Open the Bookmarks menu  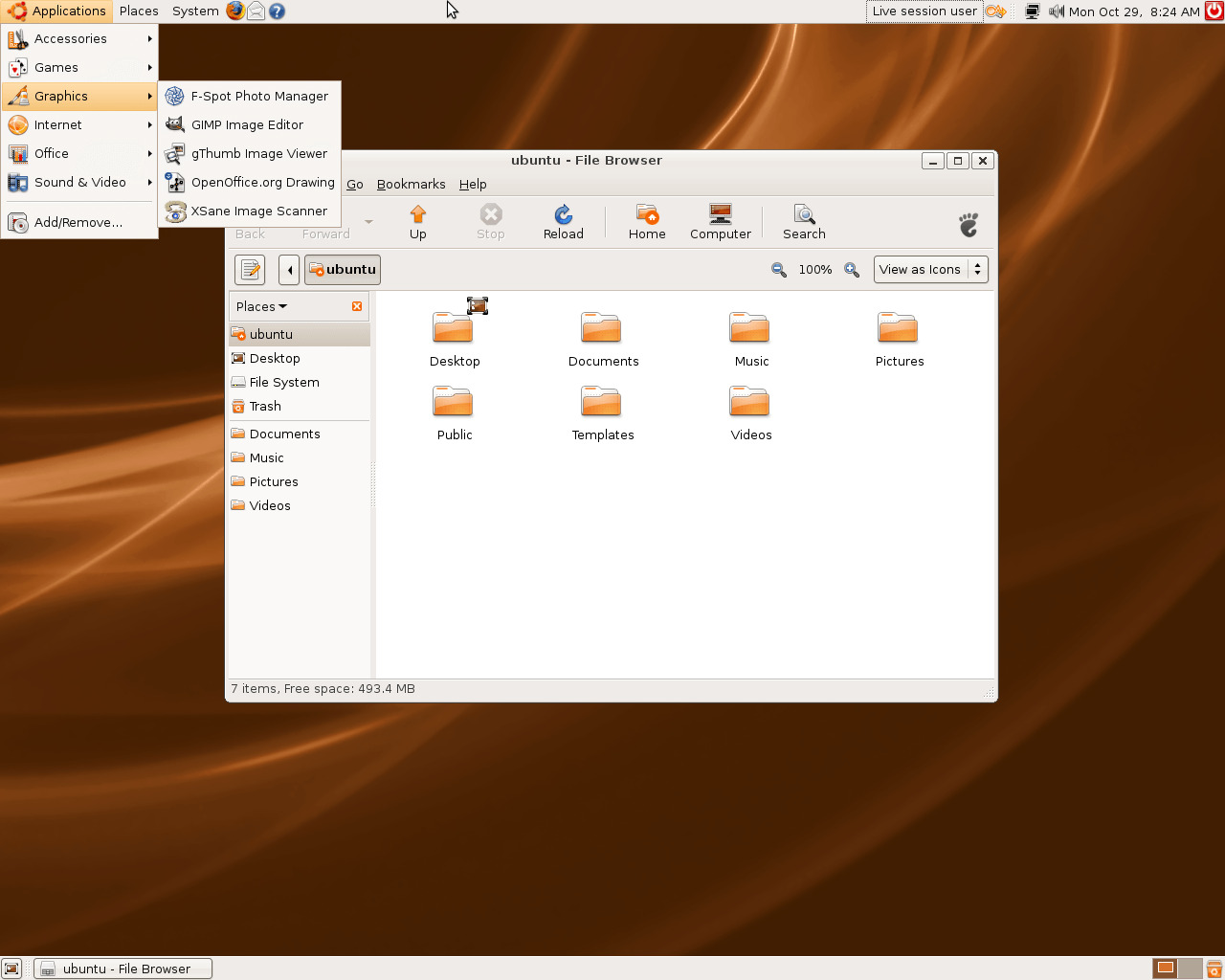(411, 184)
